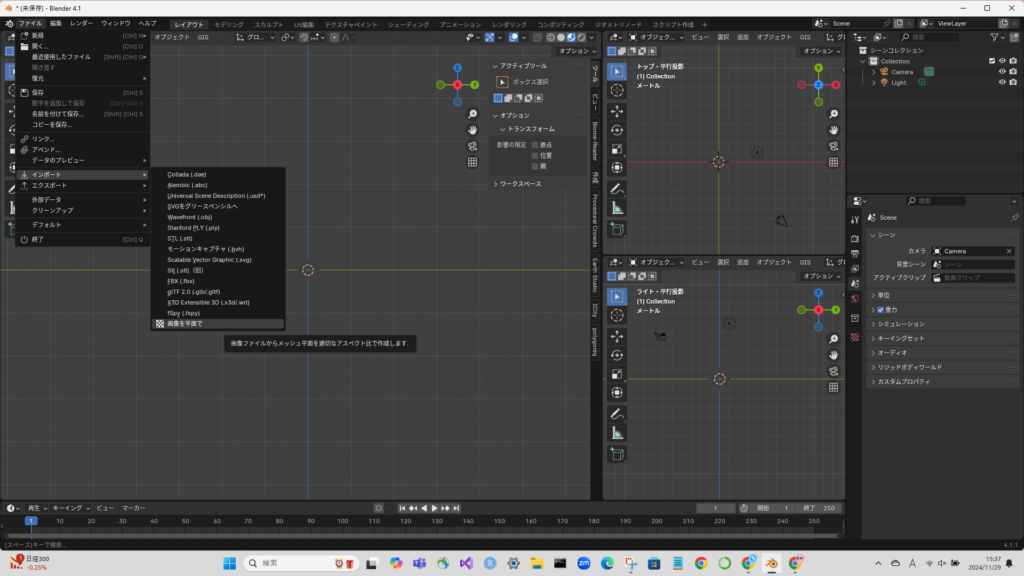
Task: Toggle the 重力 (Gravity) checkbox
Action: 880,310
